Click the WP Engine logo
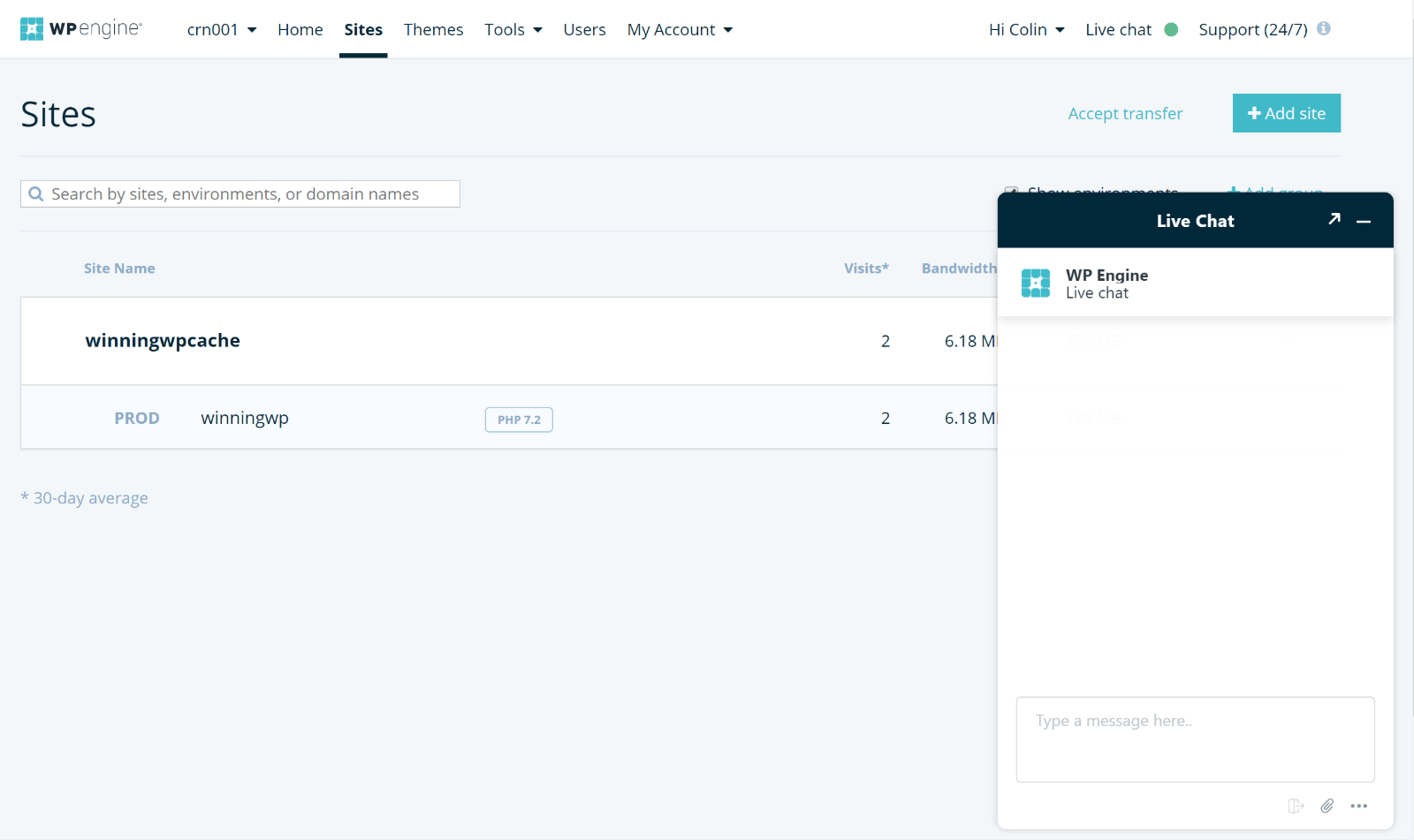Viewport: 1414px width, 840px height. pos(81,28)
